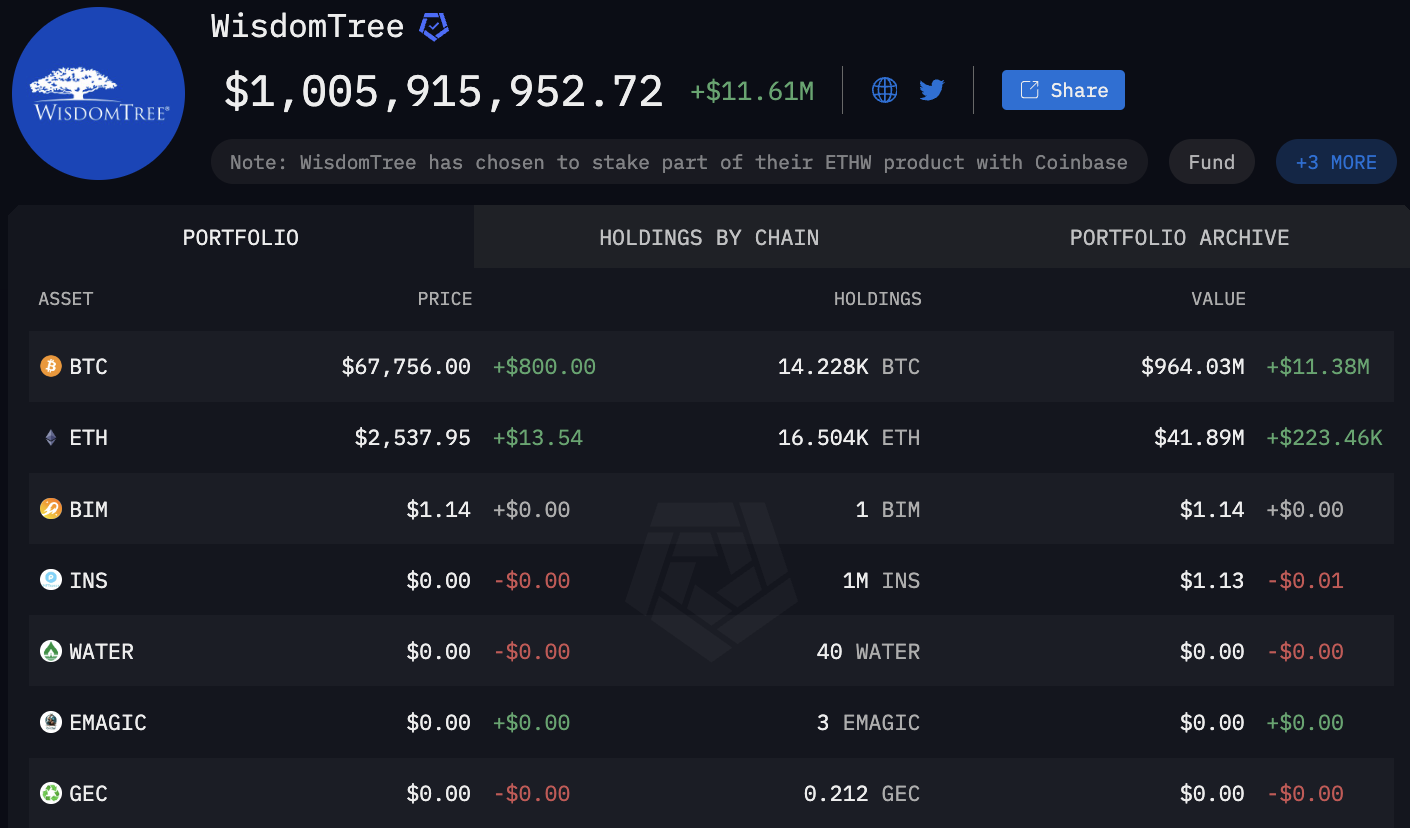Click the ETH price $2,537.95
This screenshot has height=828, width=1410.
pyautogui.click(x=412, y=438)
